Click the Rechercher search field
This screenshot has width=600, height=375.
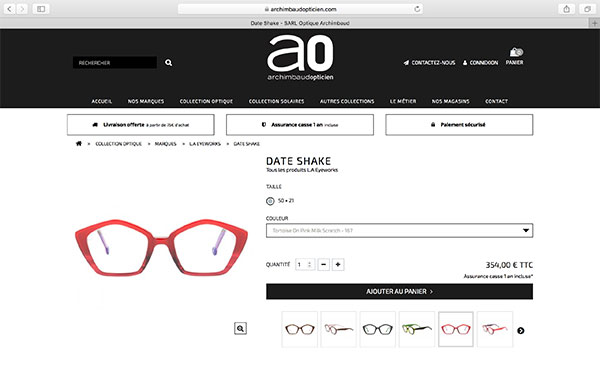tap(115, 62)
